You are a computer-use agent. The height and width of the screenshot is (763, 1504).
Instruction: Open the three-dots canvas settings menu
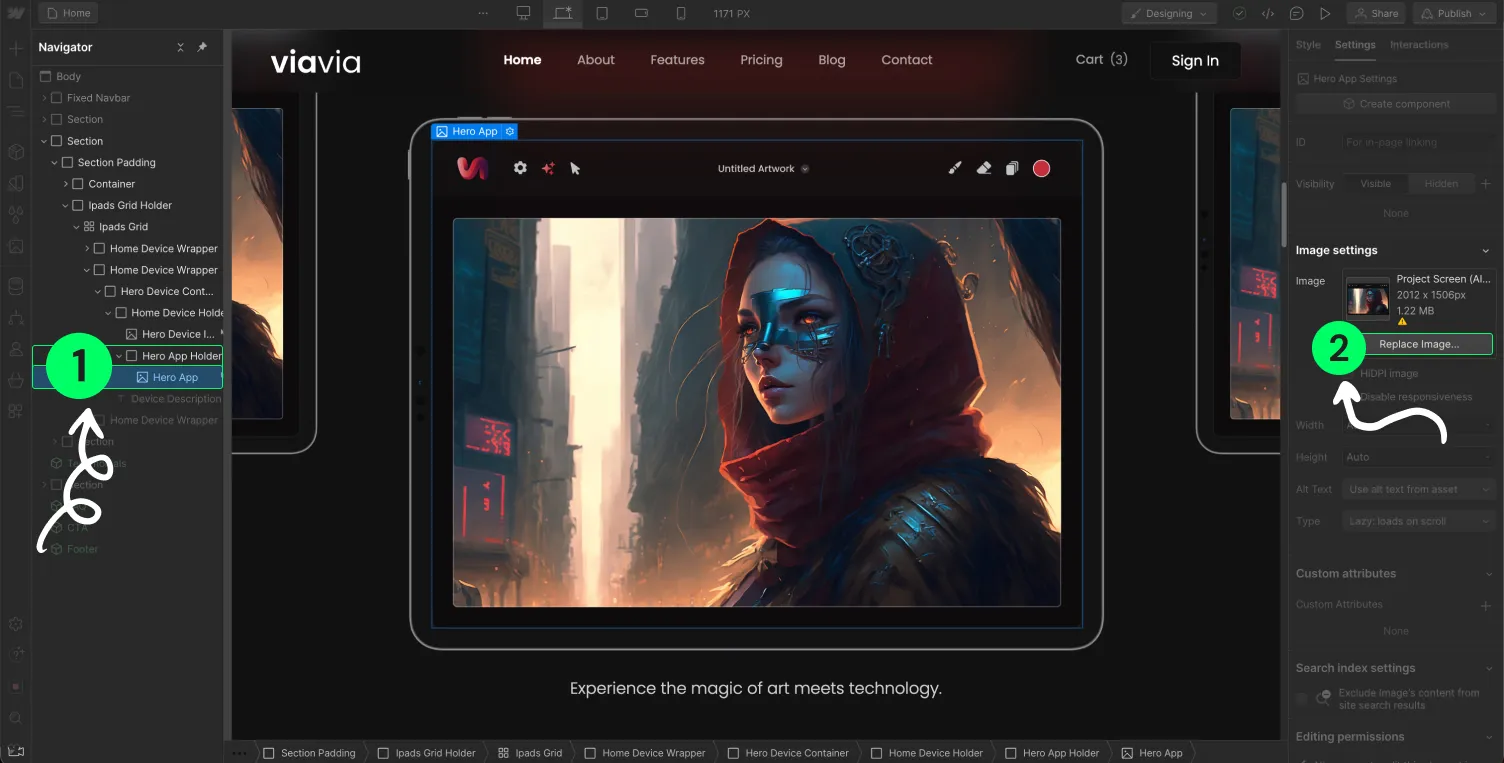click(484, 13)
